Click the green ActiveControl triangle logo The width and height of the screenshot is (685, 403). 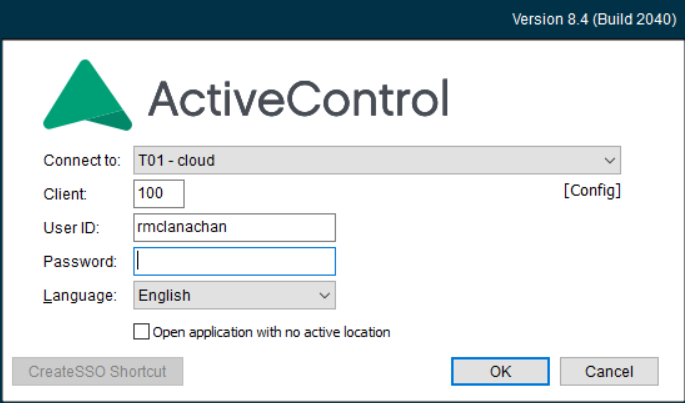(87, 95)
